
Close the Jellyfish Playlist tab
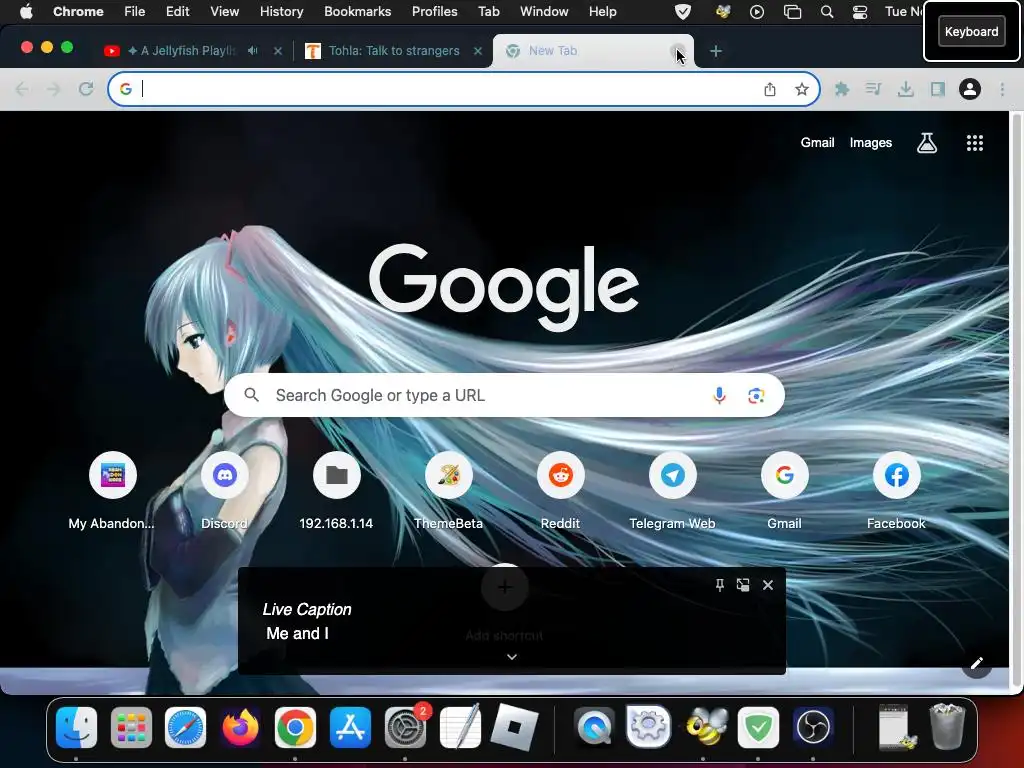(x=278, y=50)
